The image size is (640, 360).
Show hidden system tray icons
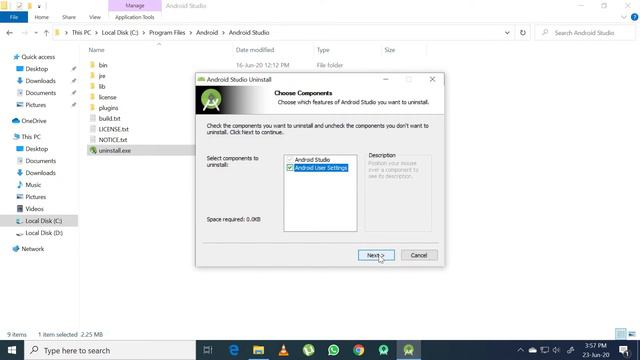520,350
